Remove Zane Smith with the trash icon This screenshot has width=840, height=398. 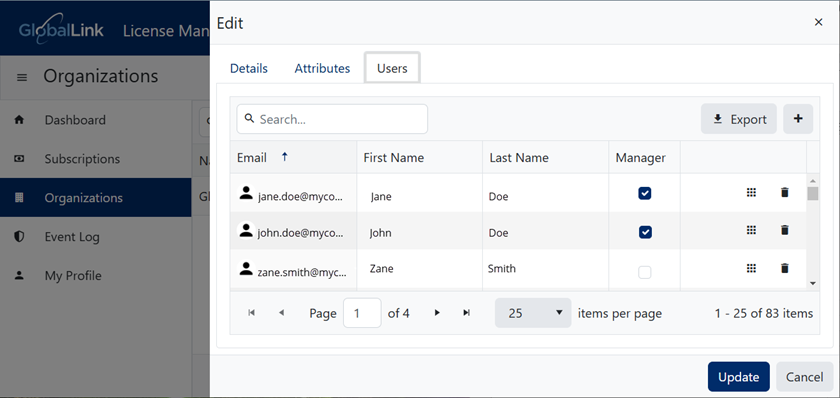coord(785,268)
